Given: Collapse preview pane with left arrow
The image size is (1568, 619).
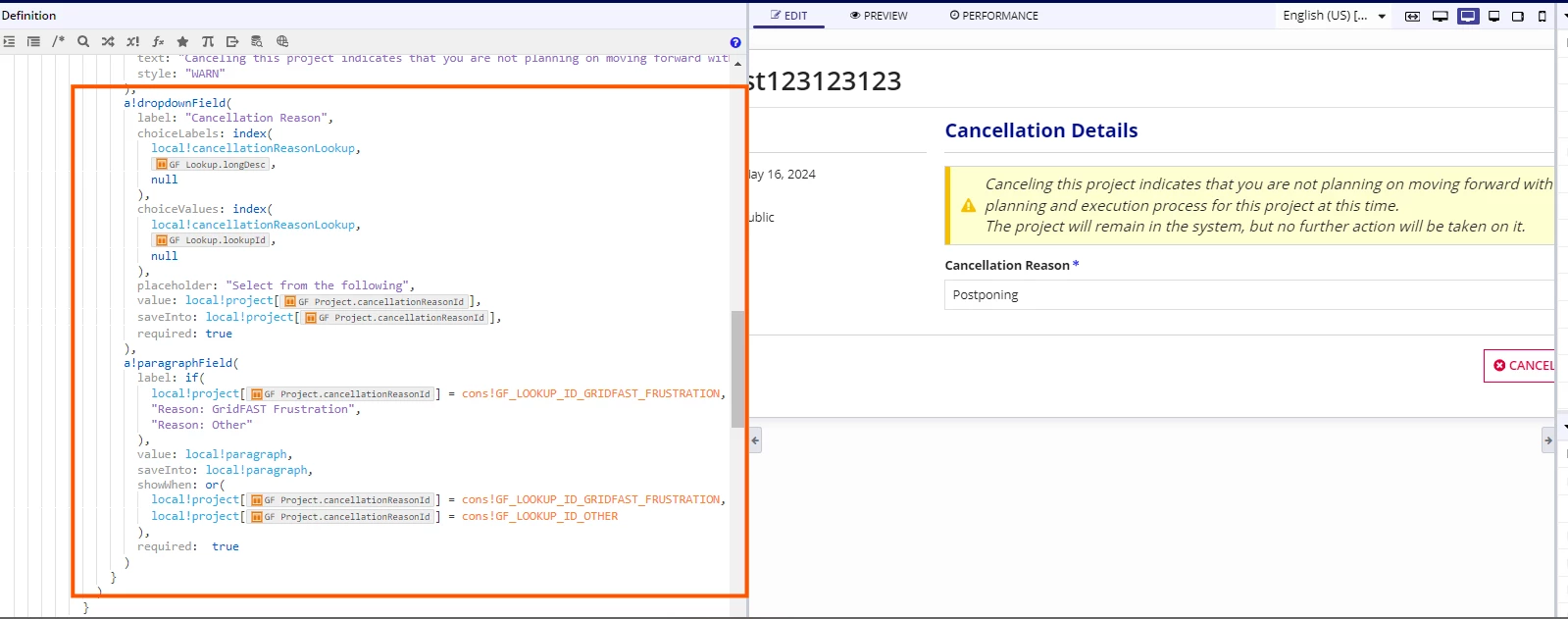Looking at the screenshot, I should 755,440.
